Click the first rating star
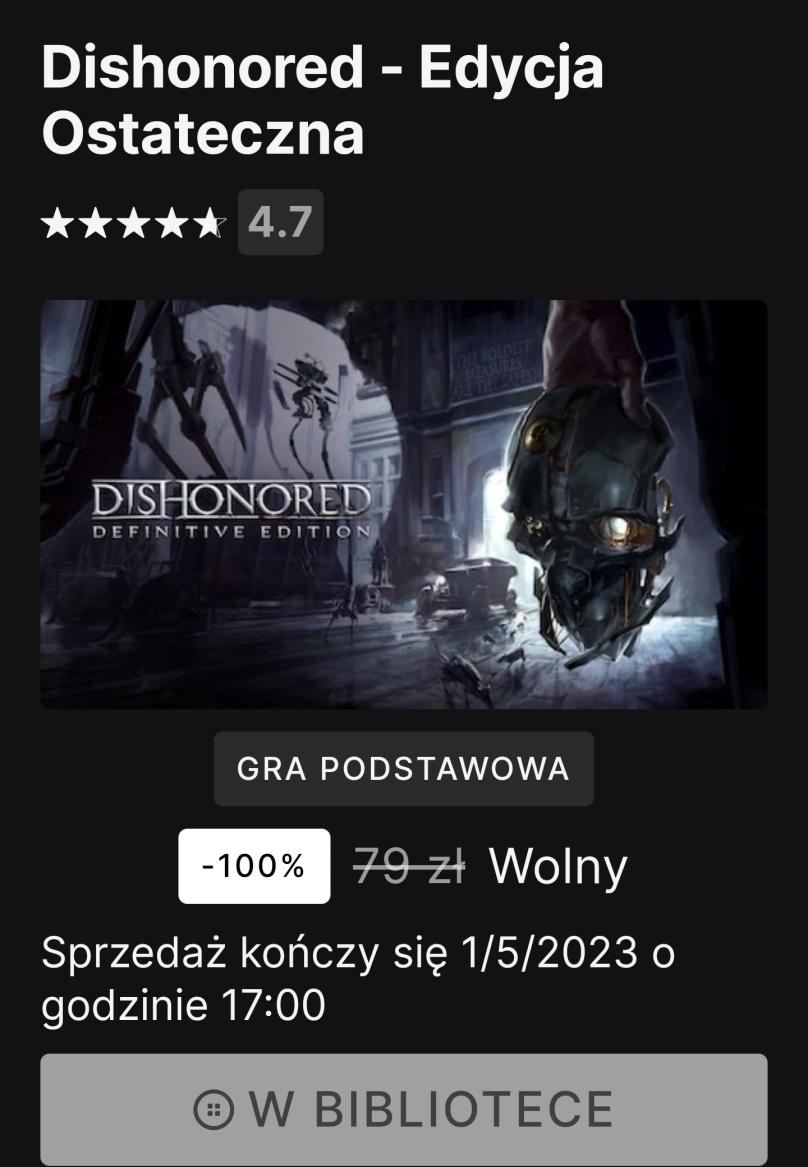Screen dimensions: 808x1167 coord(58,223)
